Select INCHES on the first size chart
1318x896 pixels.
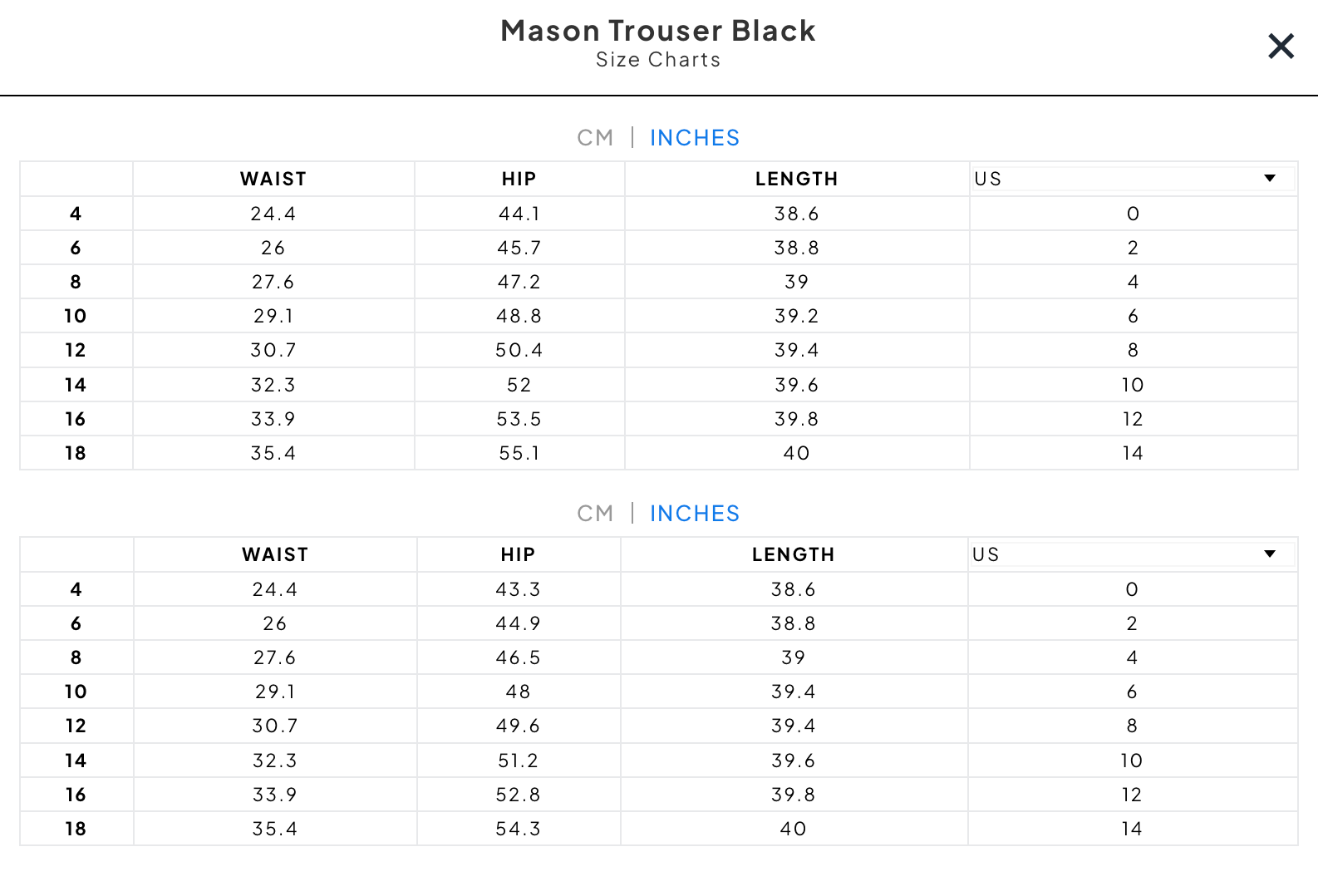pyautogui.click(x=695, y=138)
